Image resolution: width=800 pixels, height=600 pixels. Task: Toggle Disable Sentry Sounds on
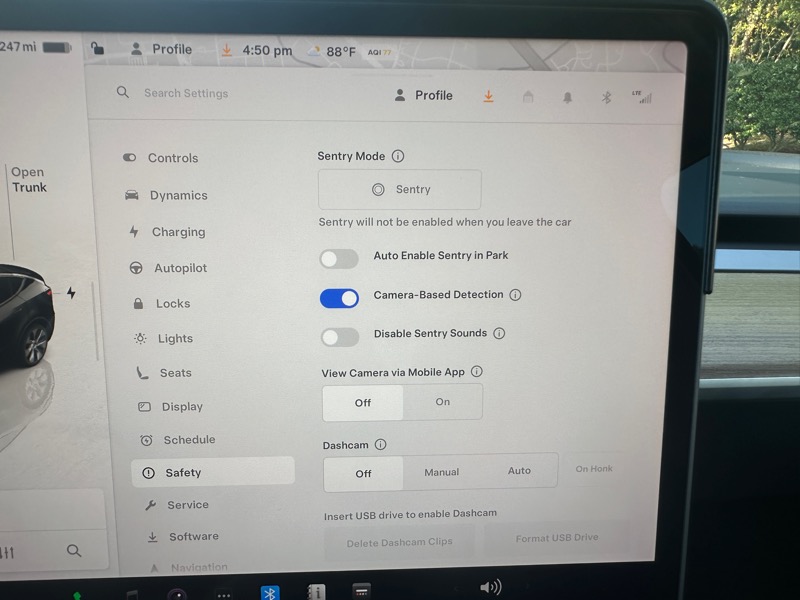tap(339, 337)
